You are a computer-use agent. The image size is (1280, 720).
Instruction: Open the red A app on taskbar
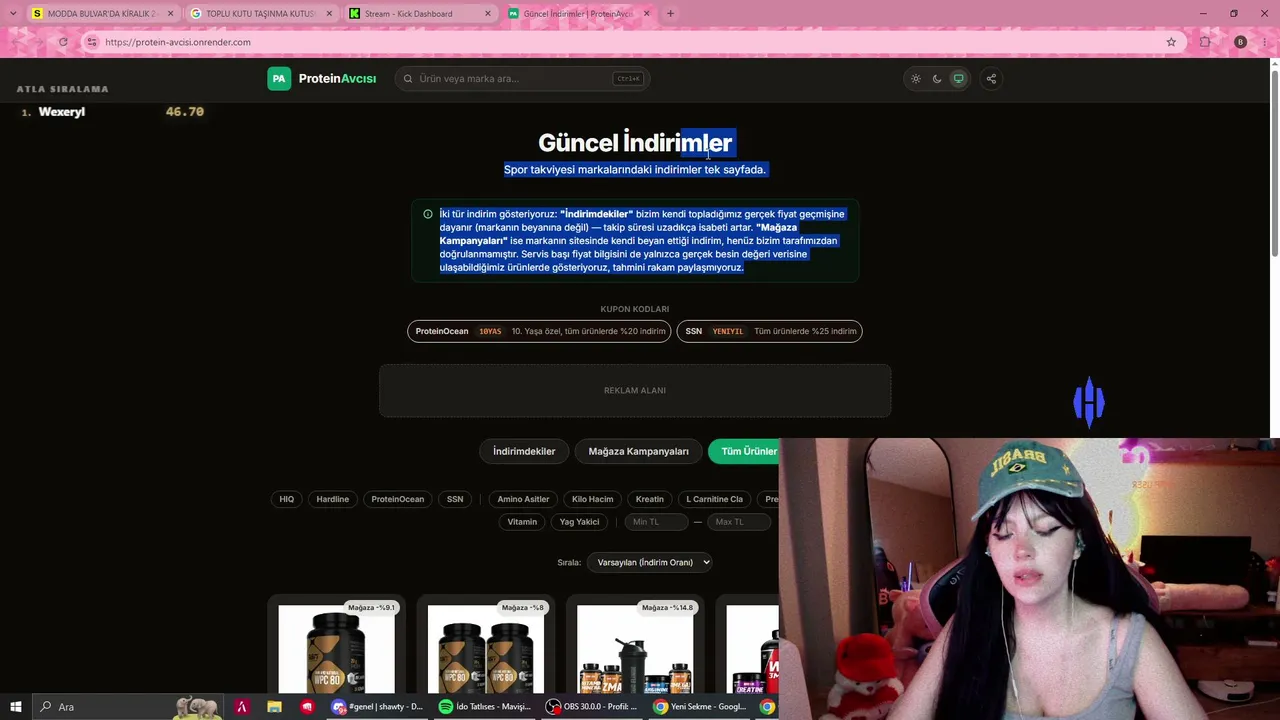tap(241, 707)
